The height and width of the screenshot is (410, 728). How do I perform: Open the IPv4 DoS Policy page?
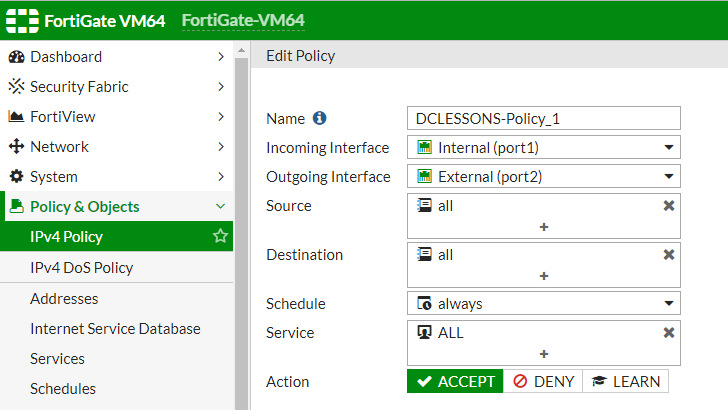pos(82,267)
